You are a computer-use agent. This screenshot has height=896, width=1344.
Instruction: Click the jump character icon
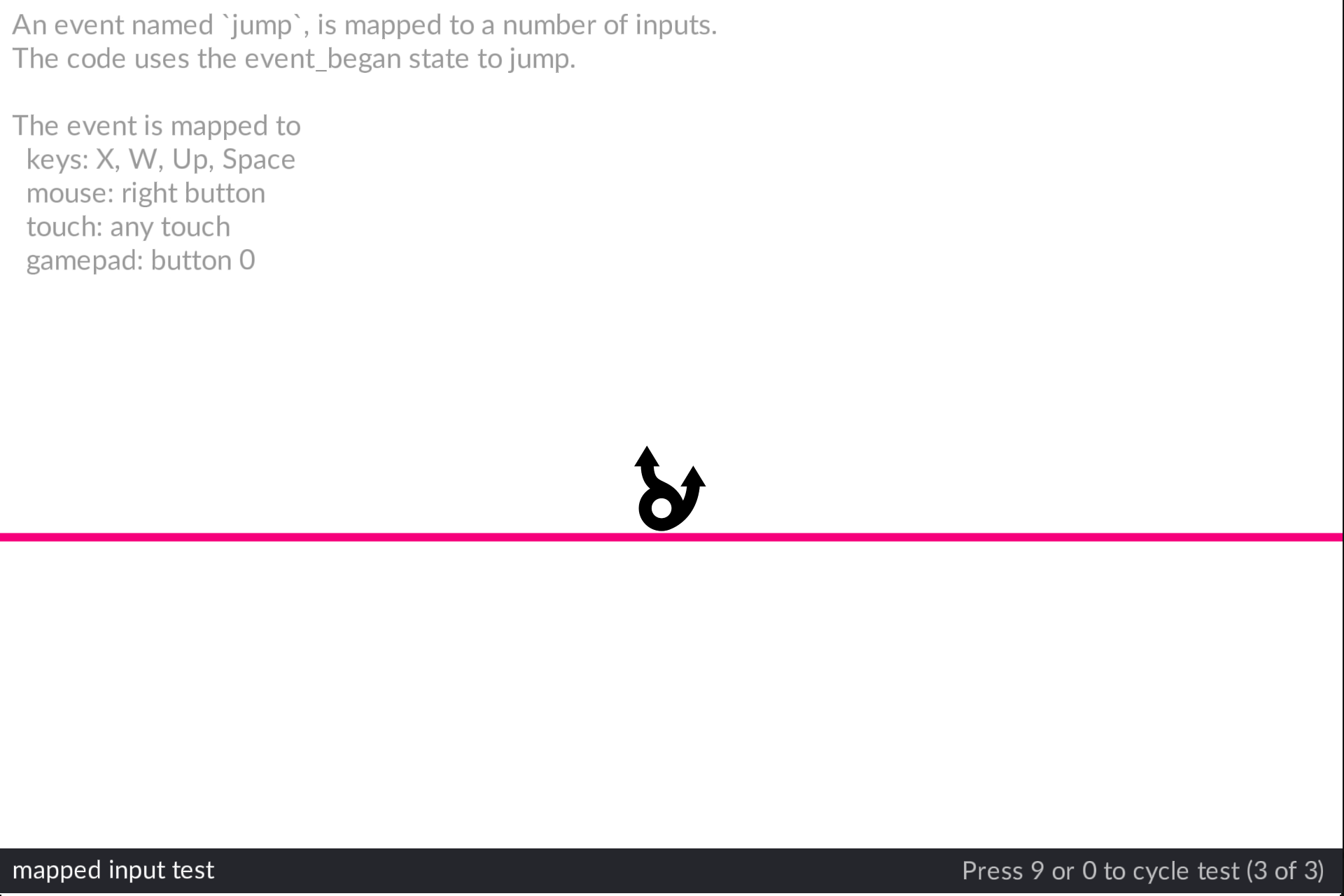tap(665, 490)
